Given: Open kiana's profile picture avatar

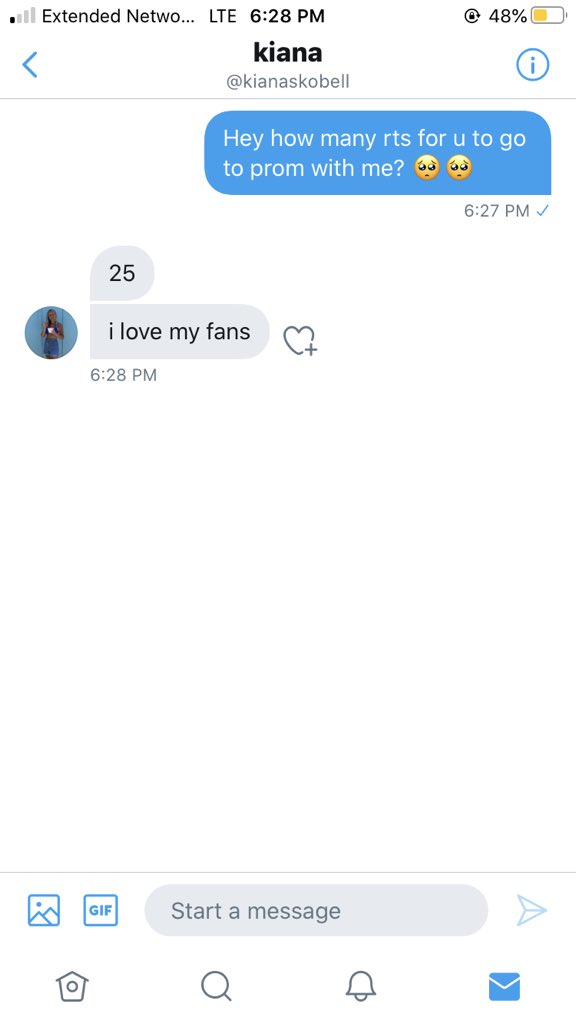Looking at the screenshot, I should 51,332.
